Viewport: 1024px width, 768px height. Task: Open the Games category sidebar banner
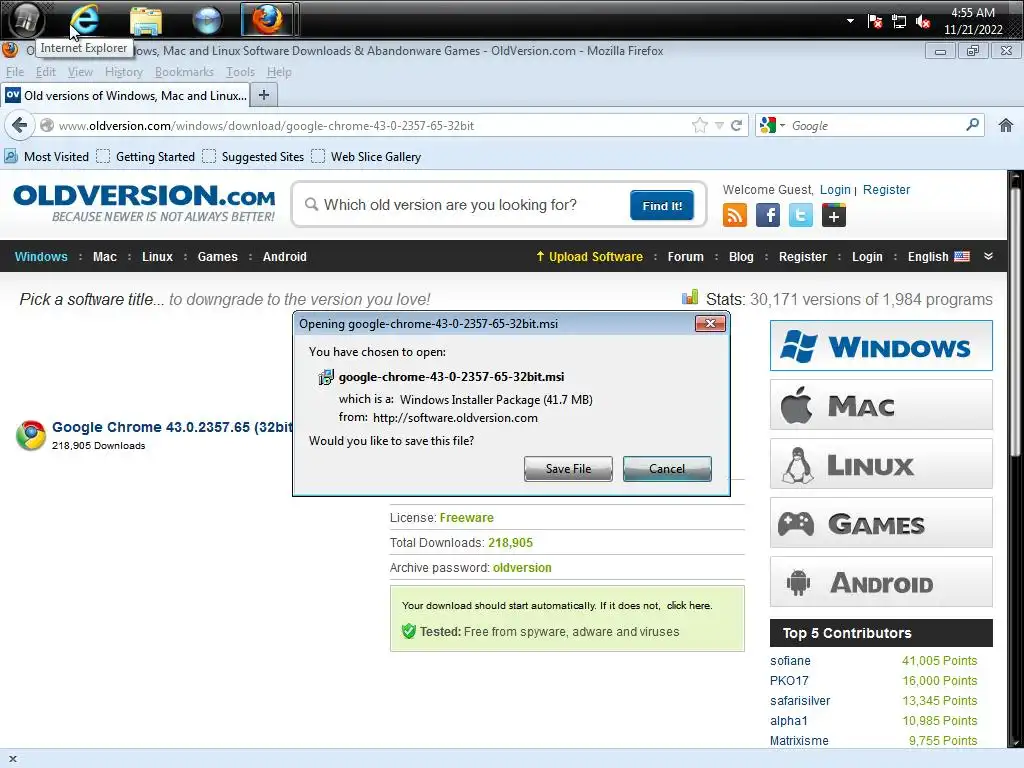881,523
